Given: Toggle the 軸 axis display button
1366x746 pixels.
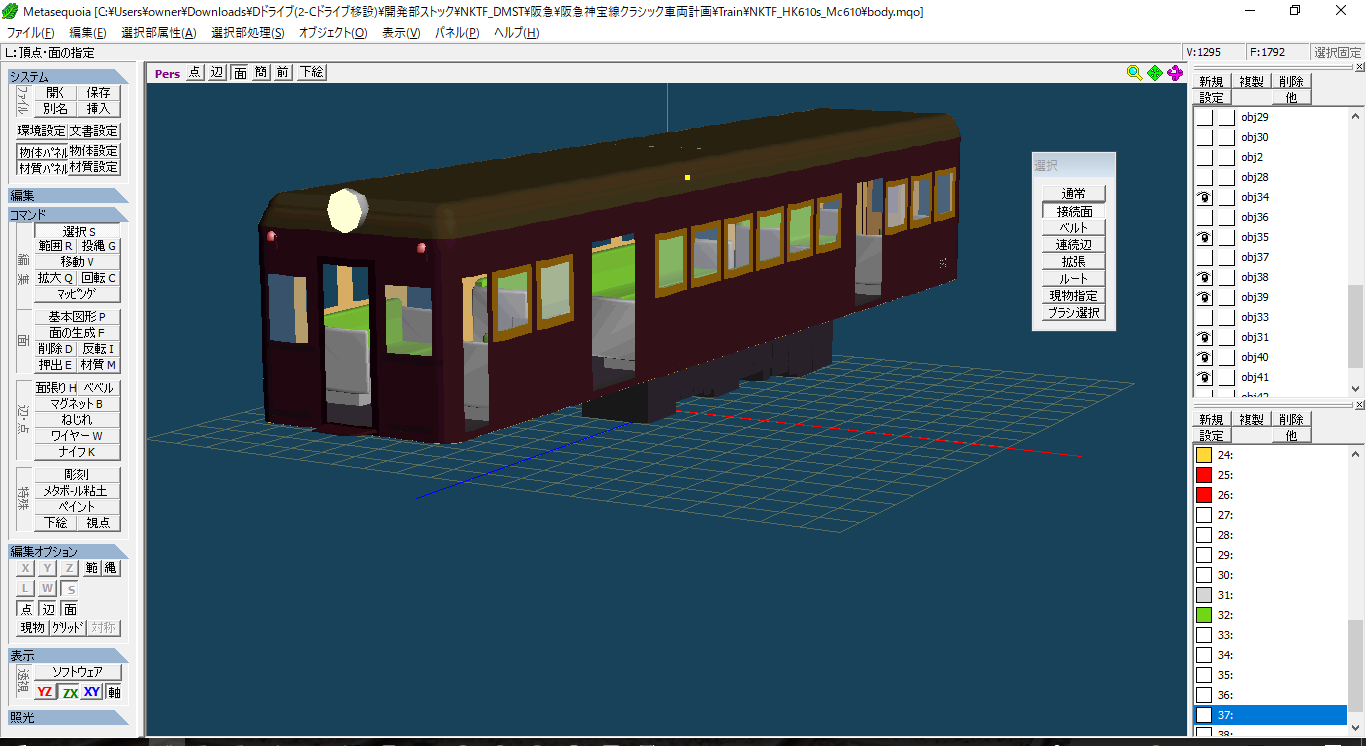Looking at the screenshot, I should 114,692.
